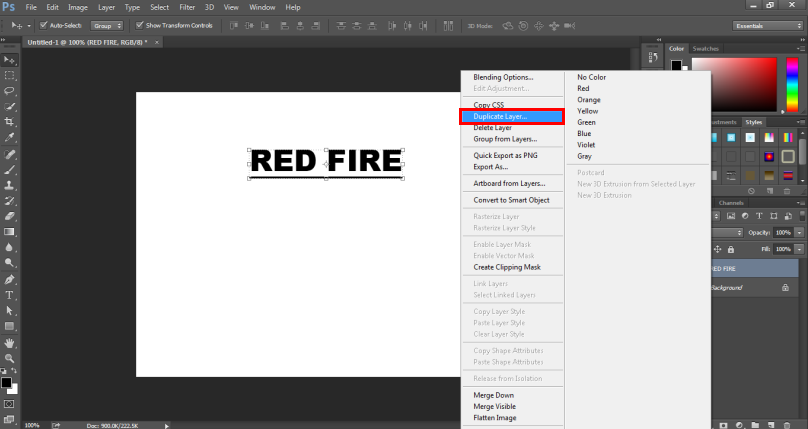Click the lock all layer icon

tap(731, 249)
